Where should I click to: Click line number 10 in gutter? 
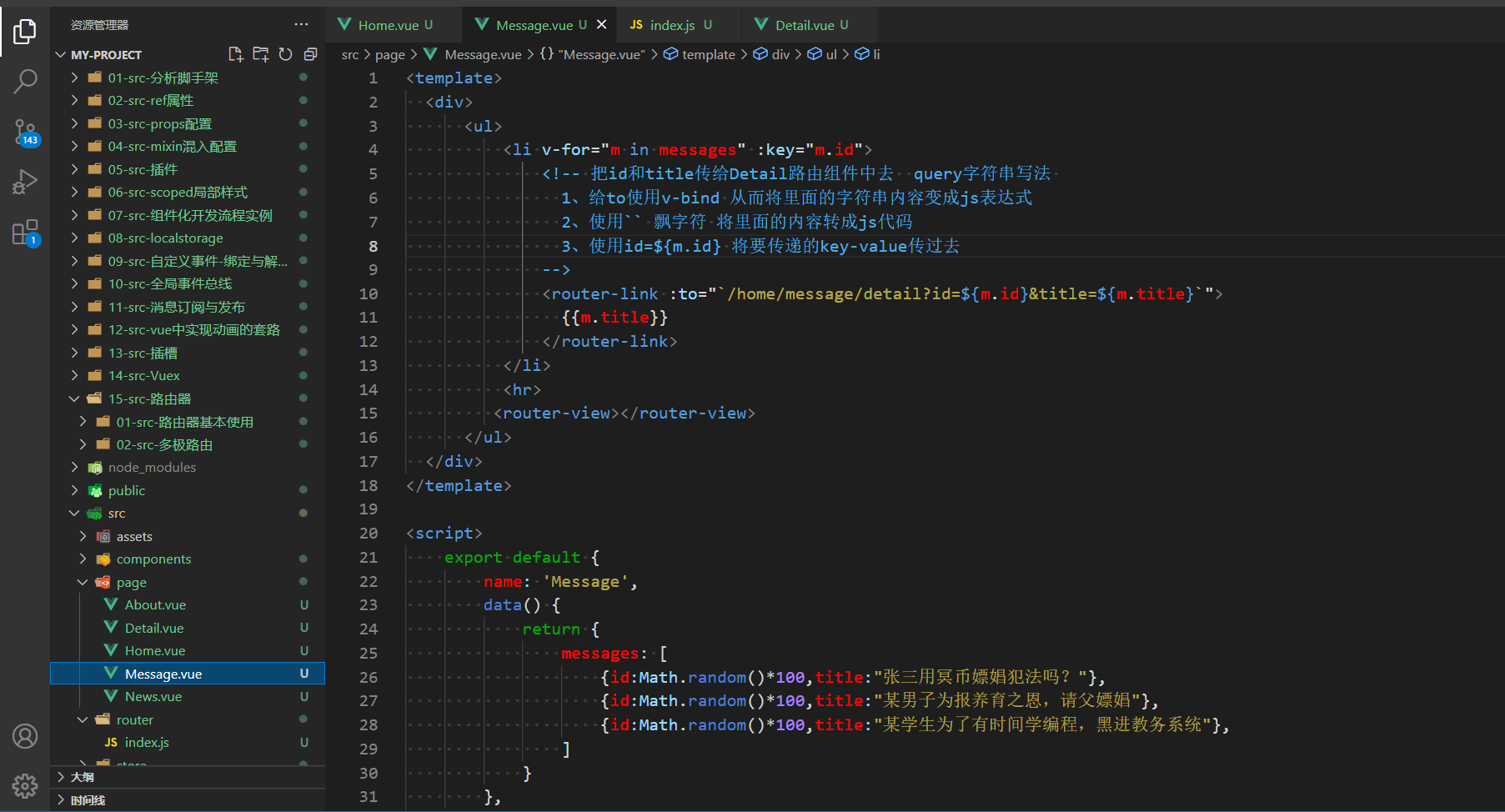click(x=368, y=293)
